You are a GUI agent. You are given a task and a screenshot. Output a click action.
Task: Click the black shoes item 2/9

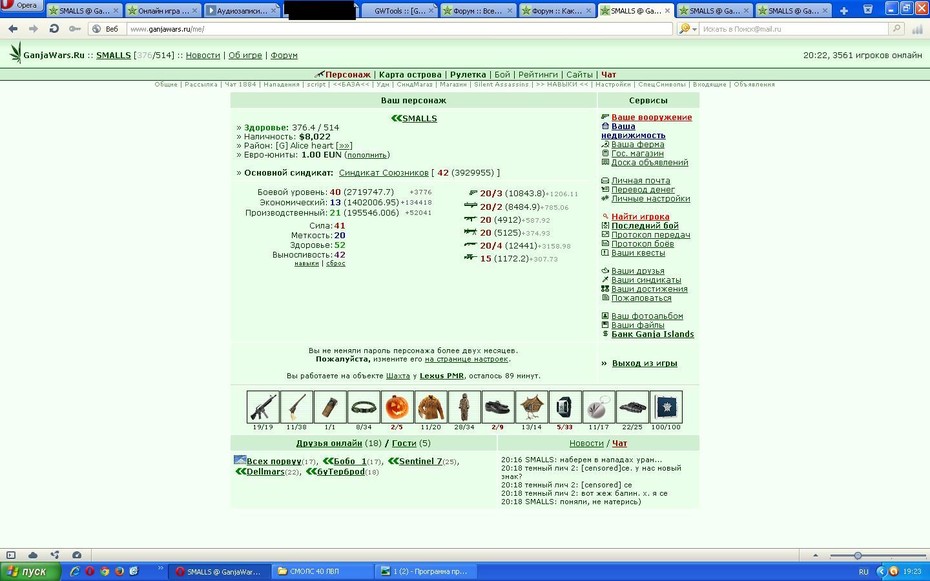[498, 407]
